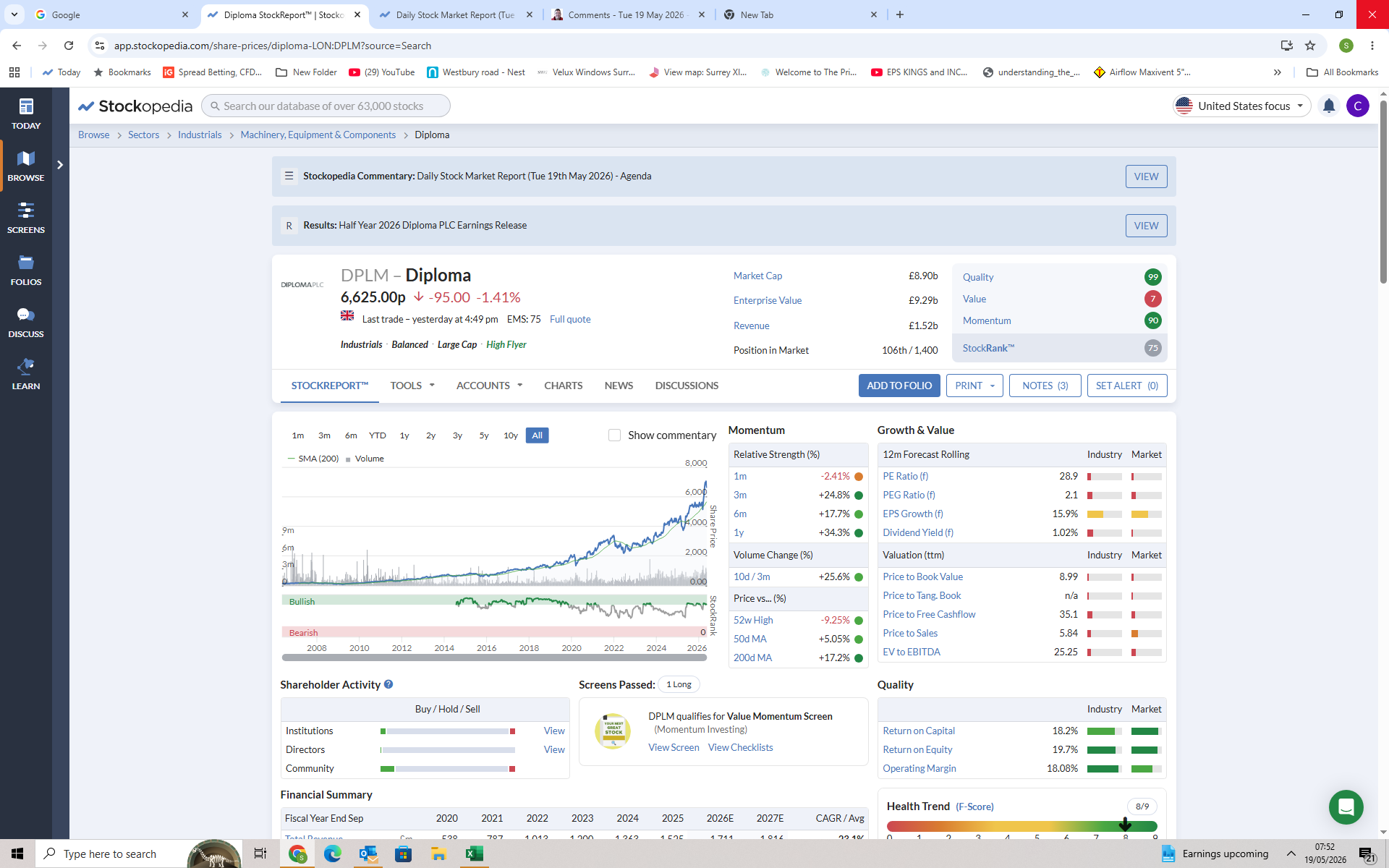The width and height of the screenshot is (1389, 868).
Task: Switch to the DISCUSSIONS tab
Action: click(687, 386)
